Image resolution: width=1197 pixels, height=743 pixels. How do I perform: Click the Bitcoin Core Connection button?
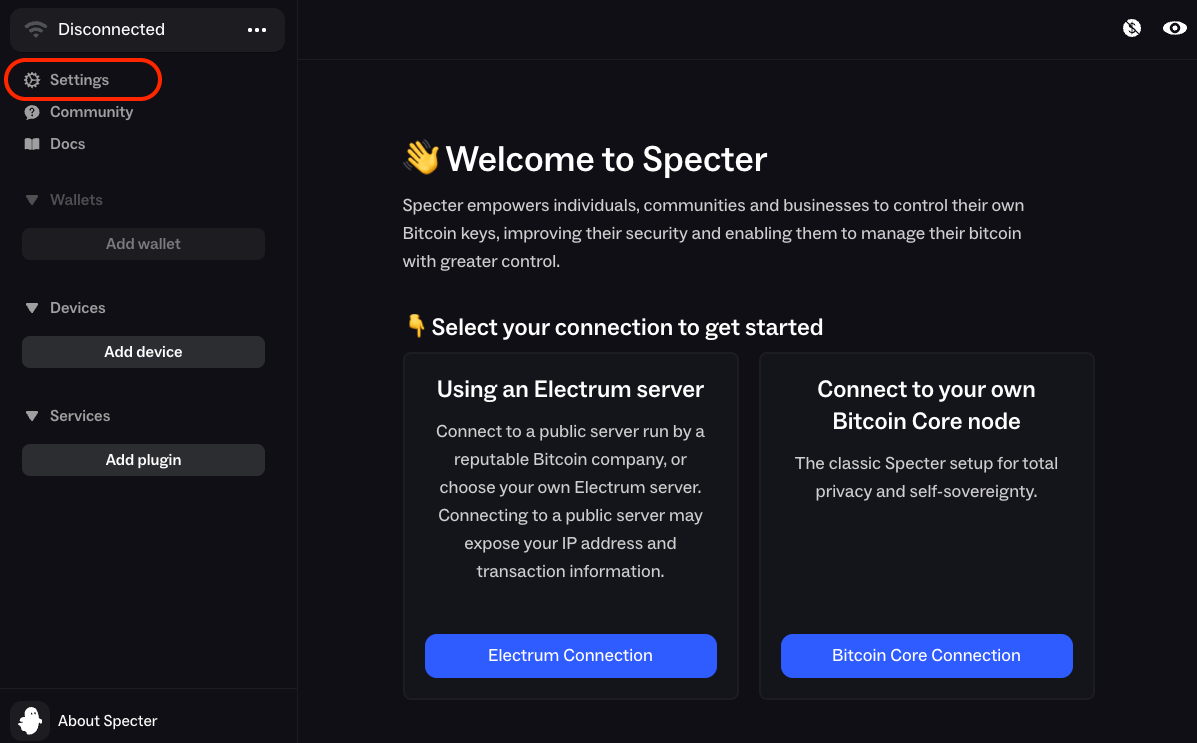(x=925, y=655)
